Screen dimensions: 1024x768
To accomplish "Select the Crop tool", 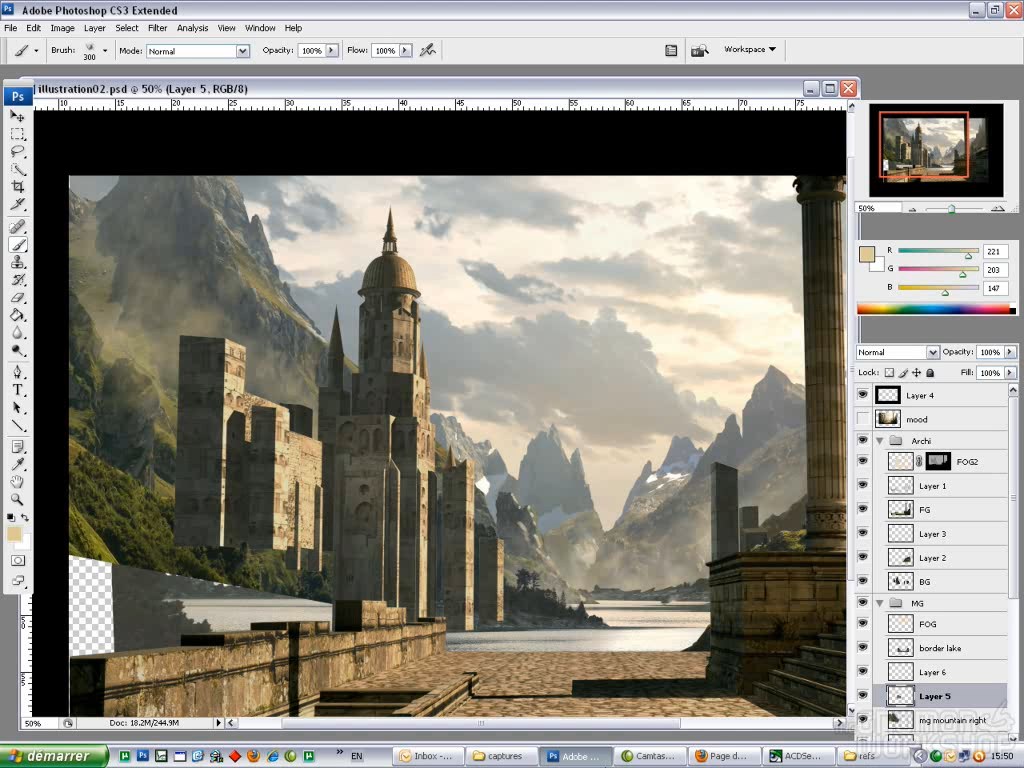I will pos(18,186).
